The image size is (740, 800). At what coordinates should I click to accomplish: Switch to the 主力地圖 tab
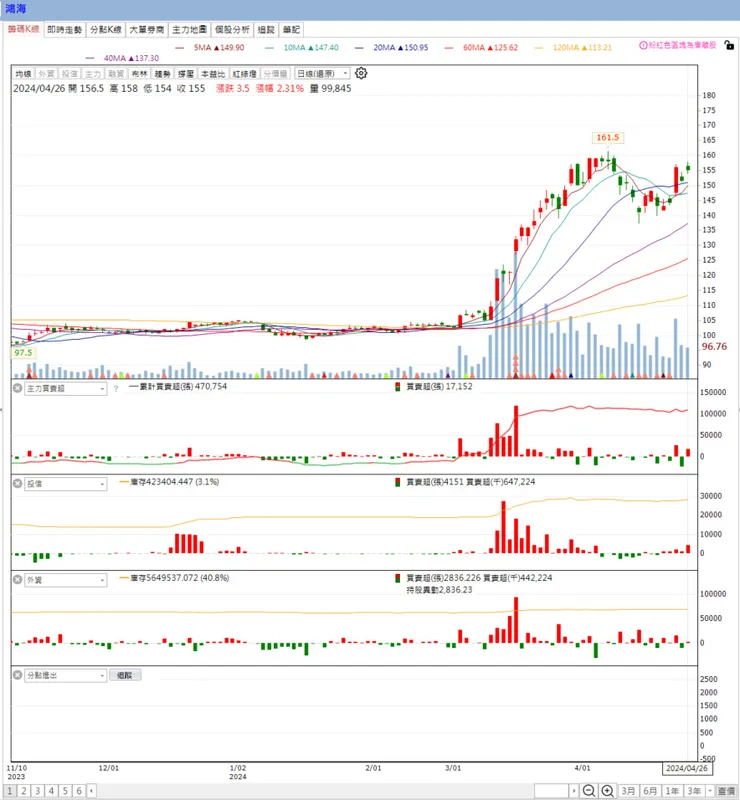(x=189, y=30)
